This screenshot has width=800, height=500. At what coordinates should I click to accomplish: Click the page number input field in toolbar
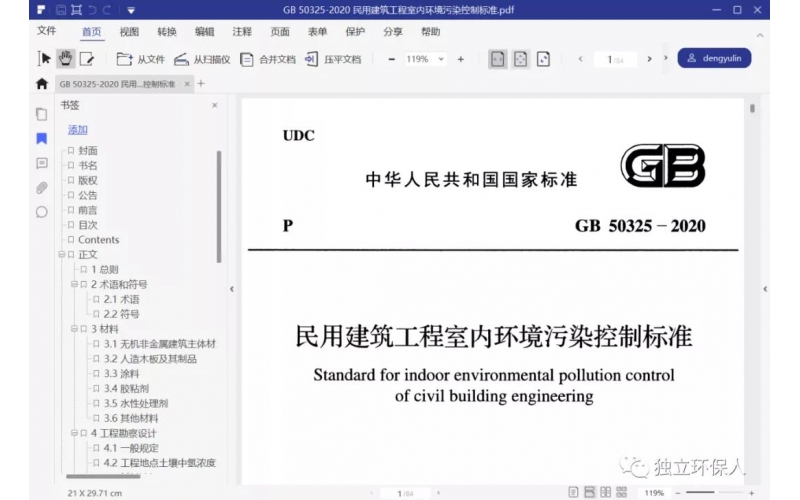pos(609,59)
